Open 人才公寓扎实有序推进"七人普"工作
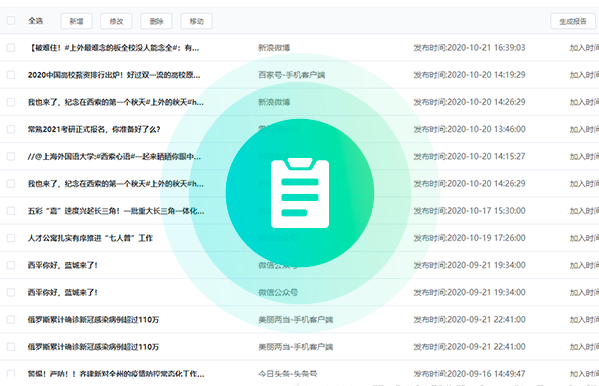The image size is (599, 386). pyautogui.click(x=90, y=238)
